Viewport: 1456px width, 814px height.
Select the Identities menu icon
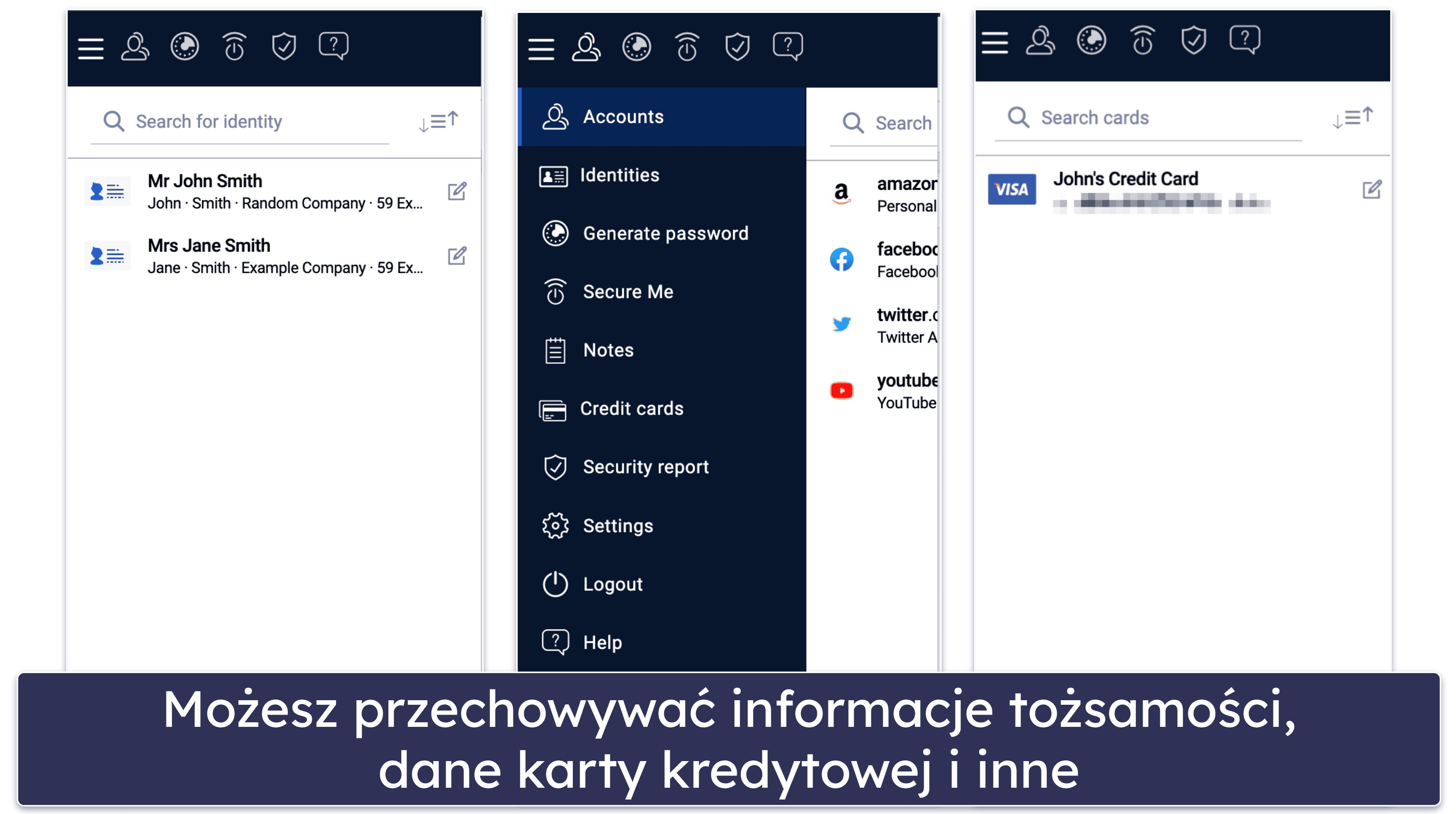[x=554, y=175]
